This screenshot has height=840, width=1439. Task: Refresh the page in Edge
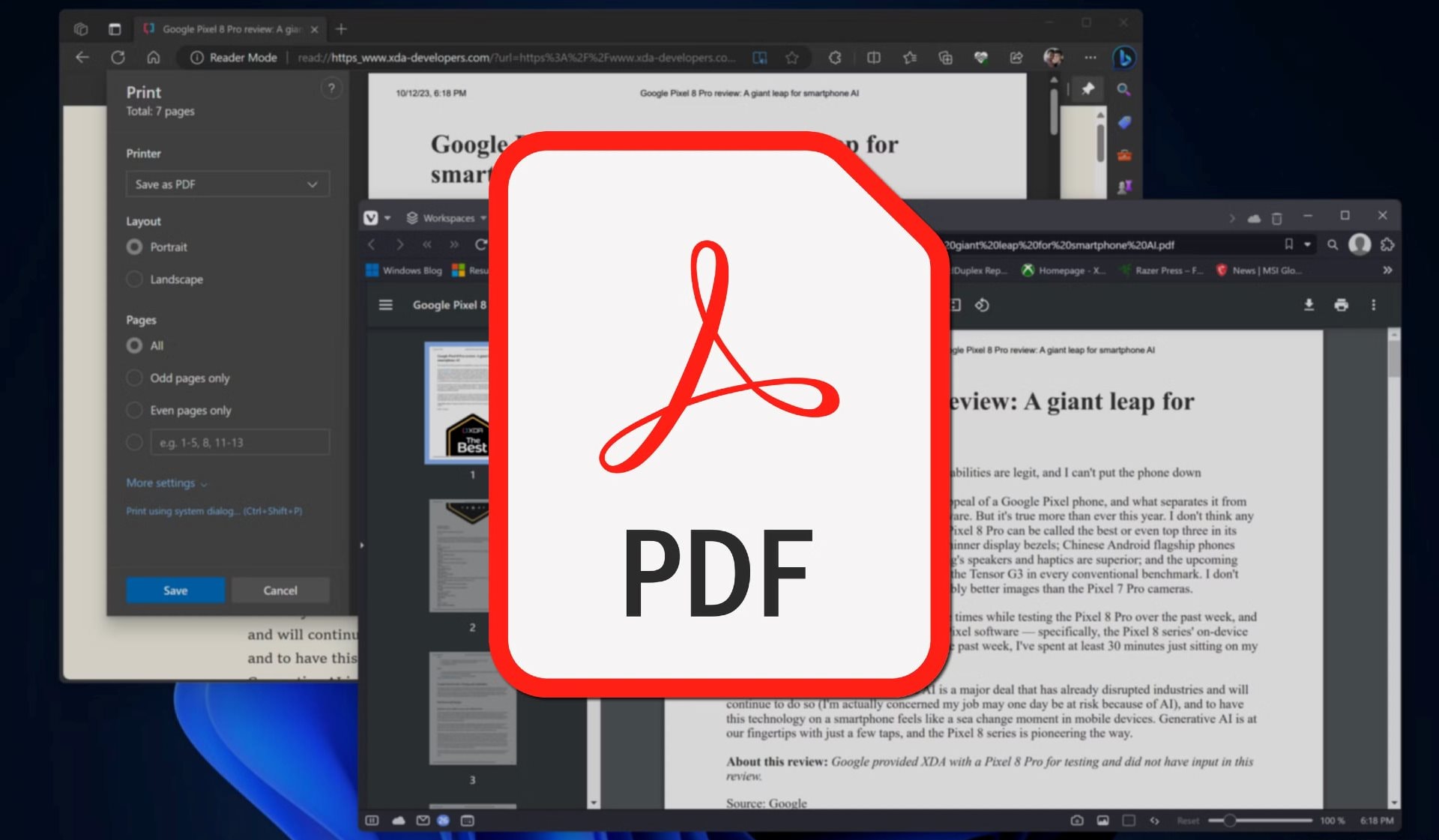pyautogui.click(x=118, y=58)
